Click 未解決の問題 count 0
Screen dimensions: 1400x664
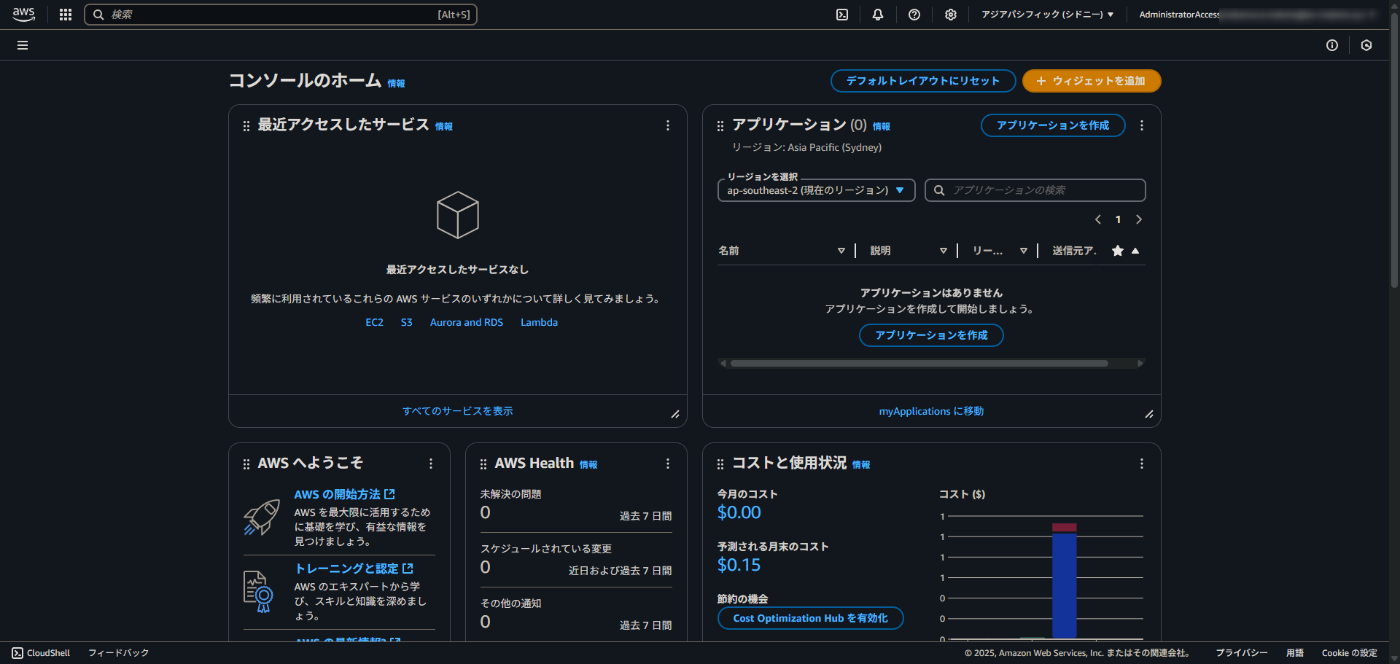pos(485,513)
